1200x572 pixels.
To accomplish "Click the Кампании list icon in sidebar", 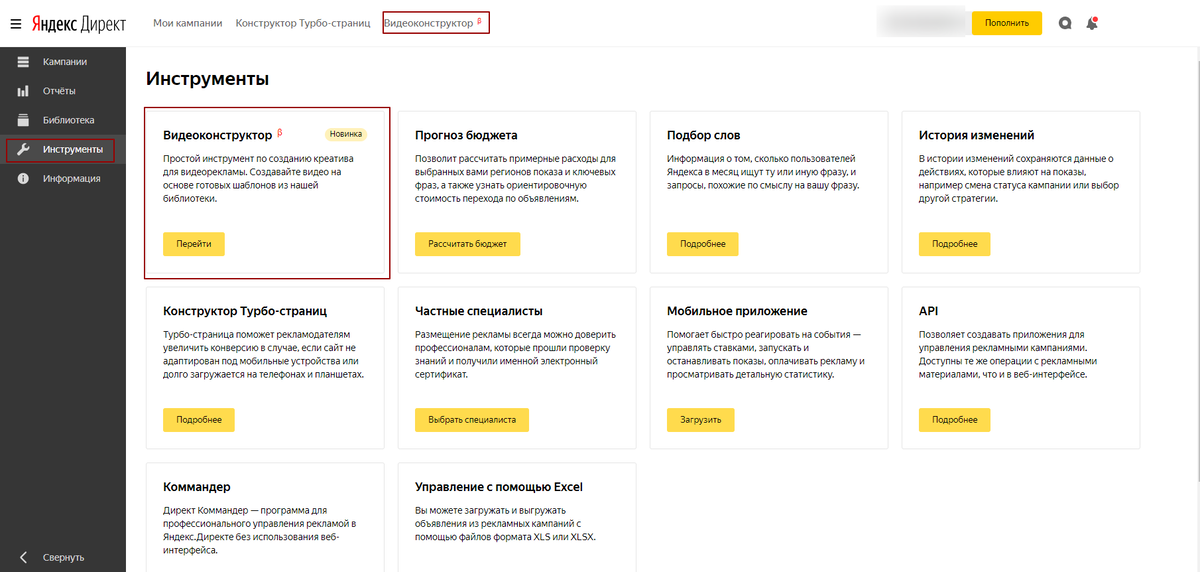I will [x=23, y=62].
